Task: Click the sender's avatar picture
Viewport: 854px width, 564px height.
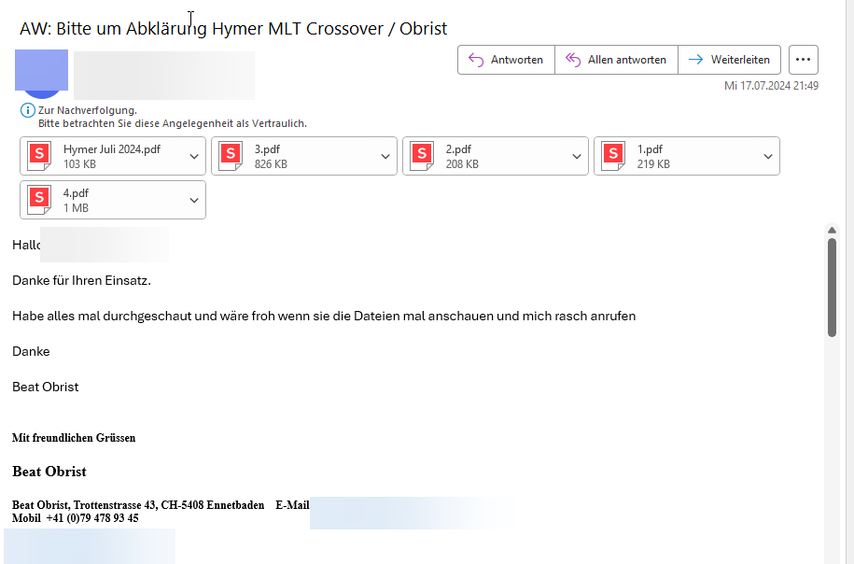Action: (42, 74)
